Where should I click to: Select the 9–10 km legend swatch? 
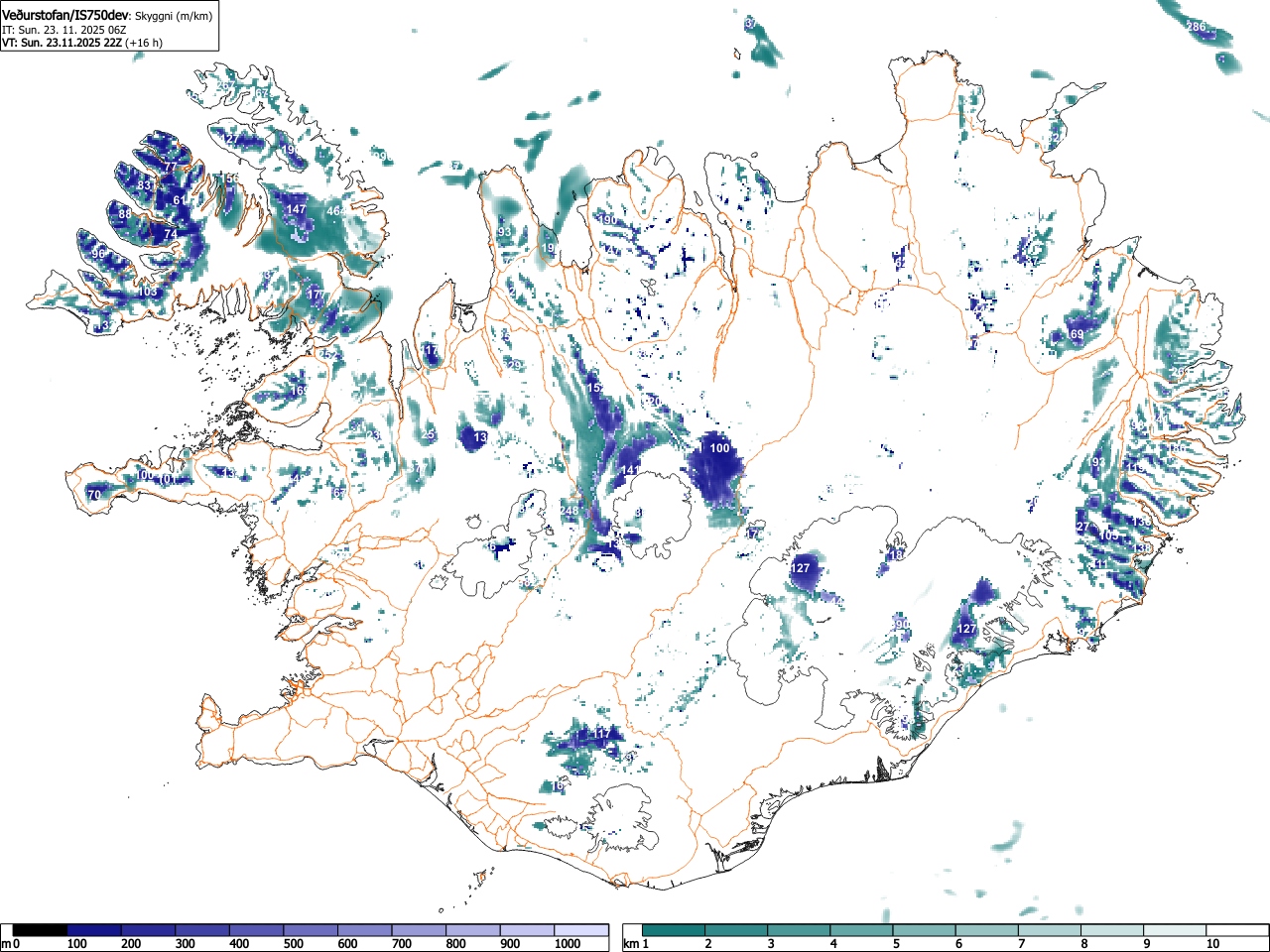pyautogui.click(x=1175, y=930)
